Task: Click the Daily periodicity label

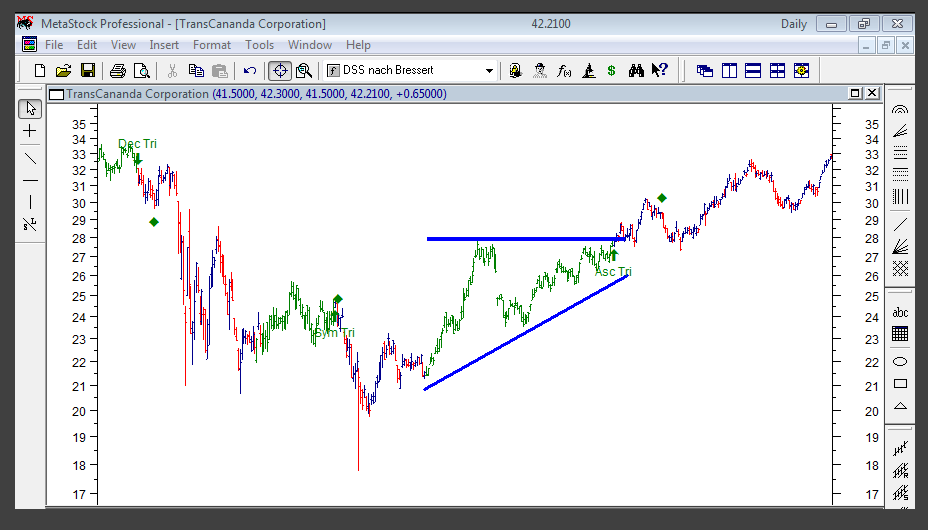Action: (x=794, y=24)
